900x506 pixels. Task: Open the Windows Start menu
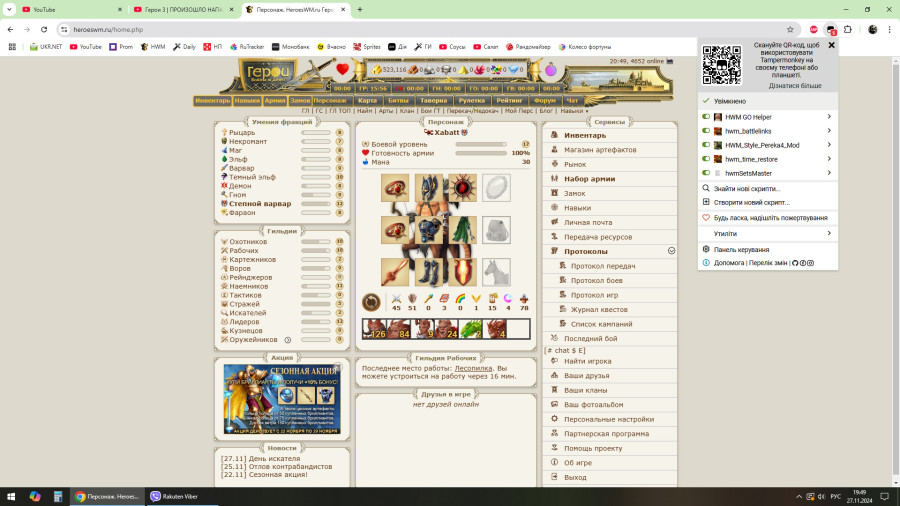click(x=10, y=496)
